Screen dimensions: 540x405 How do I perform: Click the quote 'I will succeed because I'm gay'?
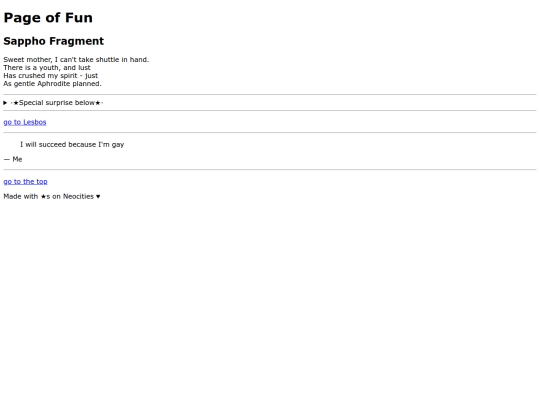[x=72, y=145]
